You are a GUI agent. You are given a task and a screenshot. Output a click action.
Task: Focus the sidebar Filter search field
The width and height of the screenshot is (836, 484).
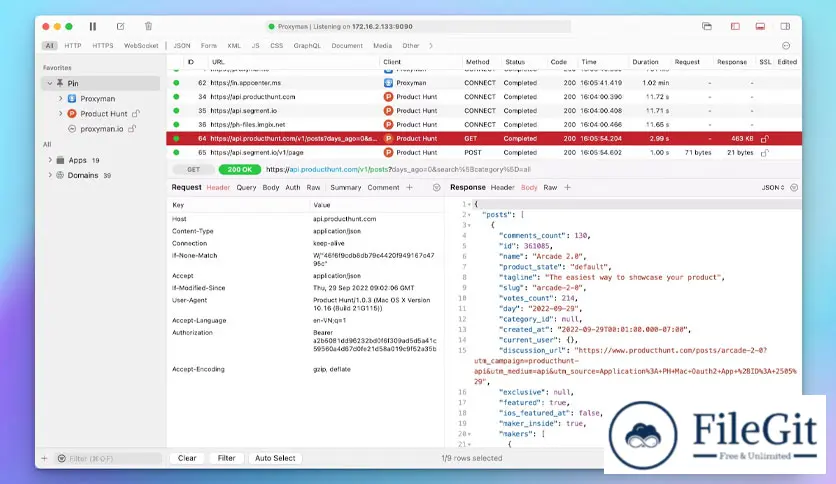(108, 458)
